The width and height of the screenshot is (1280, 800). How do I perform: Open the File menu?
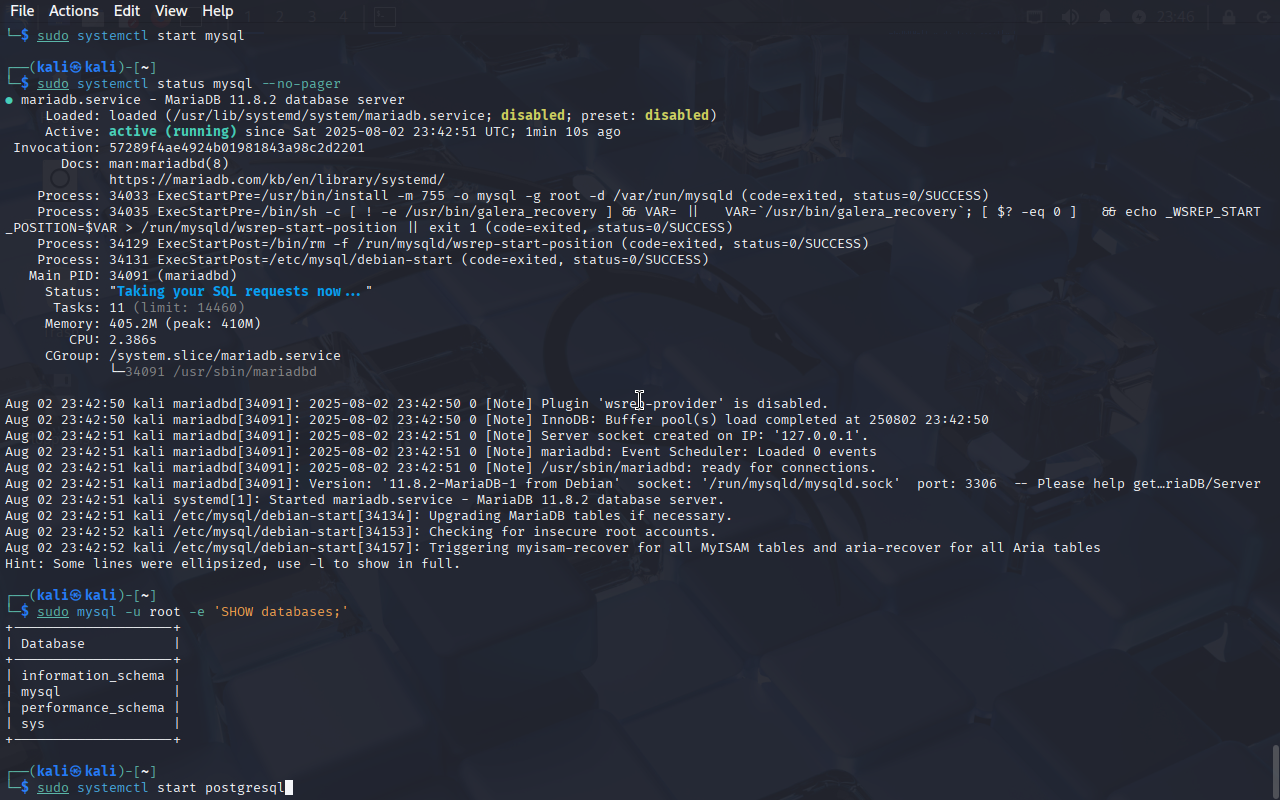click(22, 11)
